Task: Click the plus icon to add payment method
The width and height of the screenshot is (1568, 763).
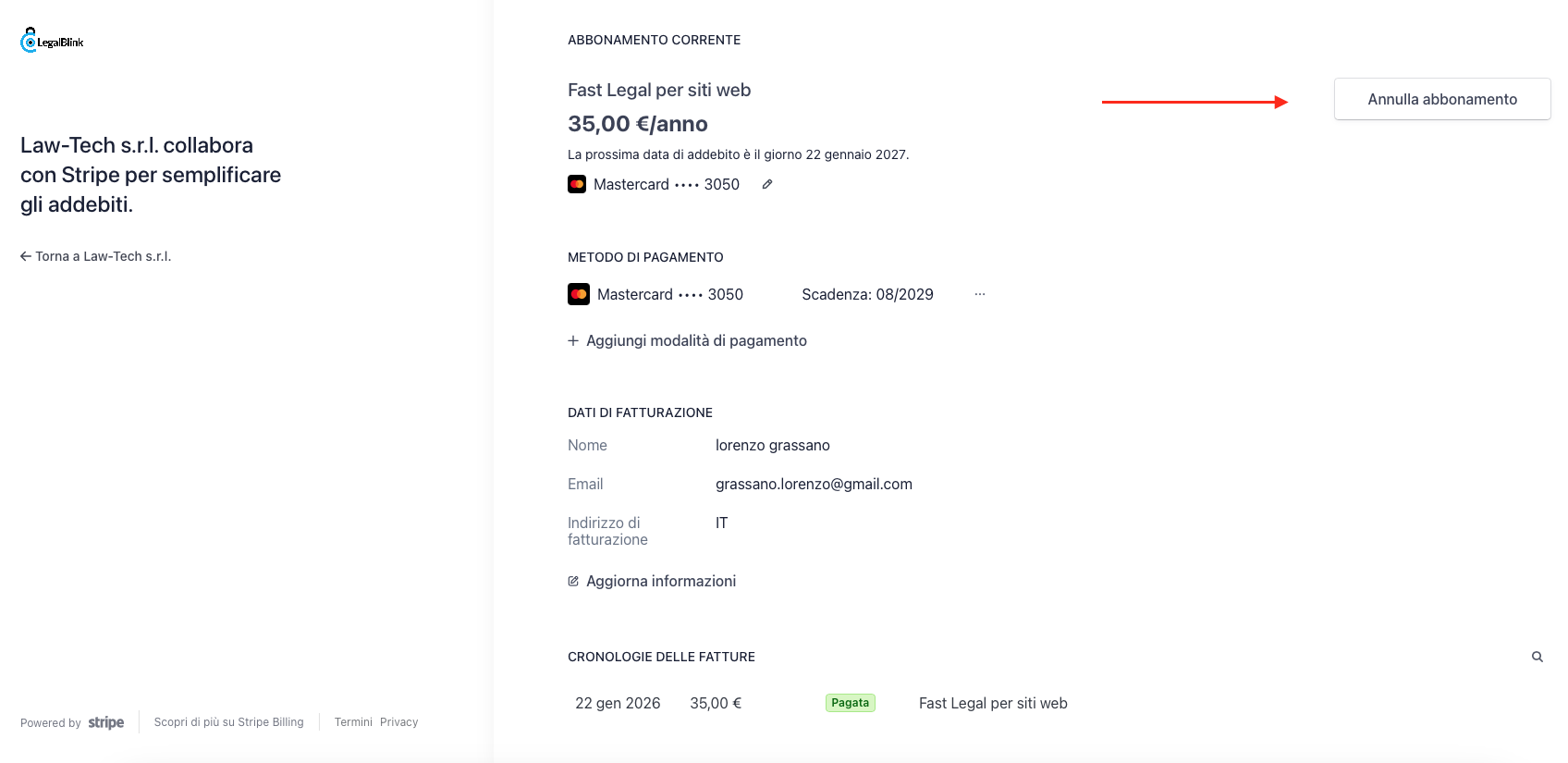Action: pyautogui.click(x=573, y=340)
